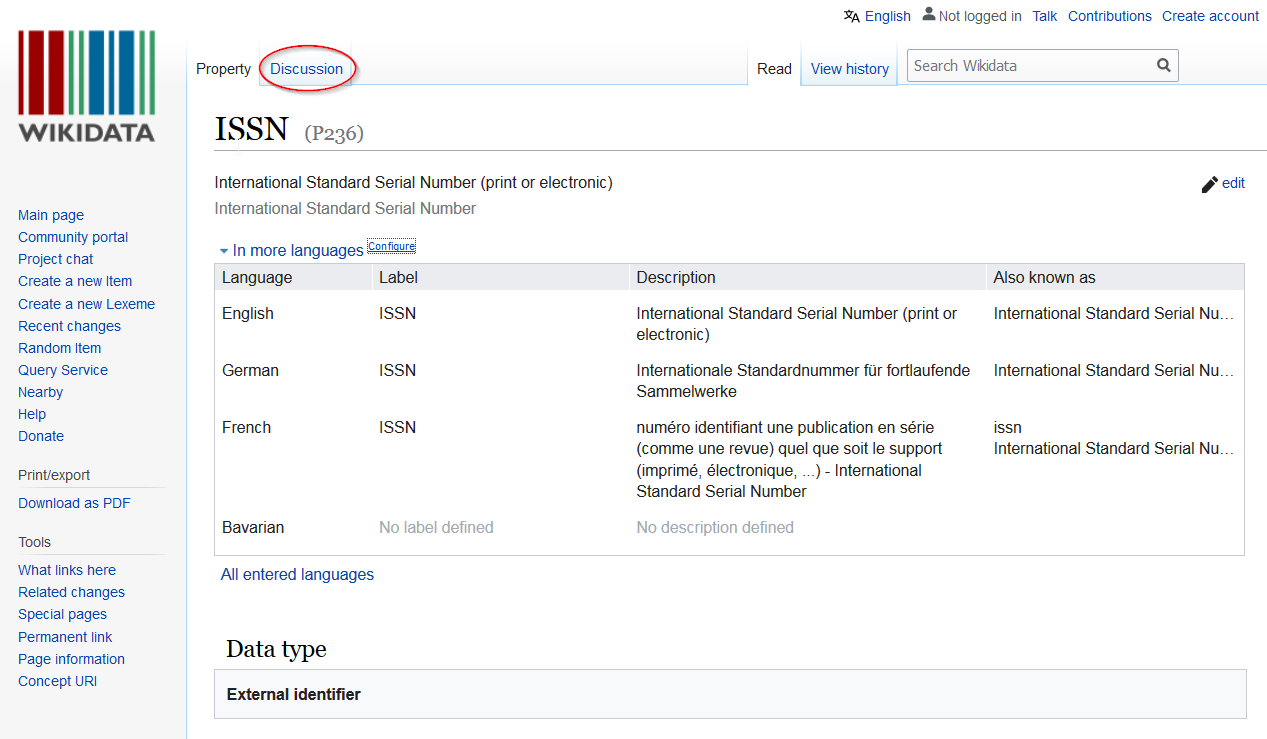Open the Property tab
Viewport: 1267px width, 739px height.
click(x=223, y=69)
